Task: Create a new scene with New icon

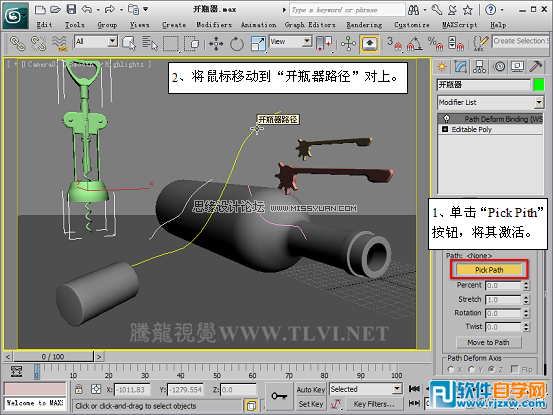Action: click(40, 10)
